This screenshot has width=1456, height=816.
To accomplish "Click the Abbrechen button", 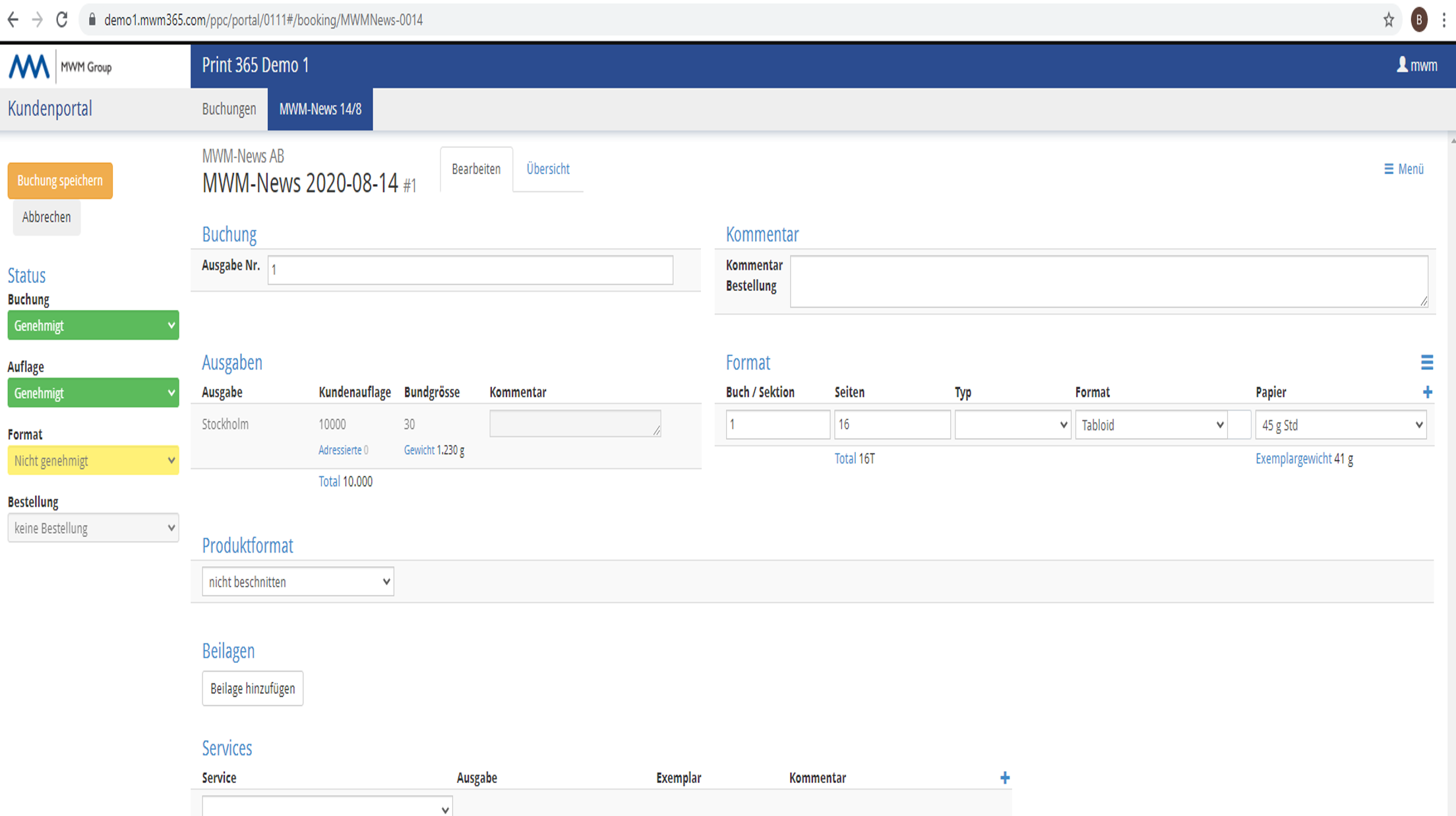I will click(46, 217).
